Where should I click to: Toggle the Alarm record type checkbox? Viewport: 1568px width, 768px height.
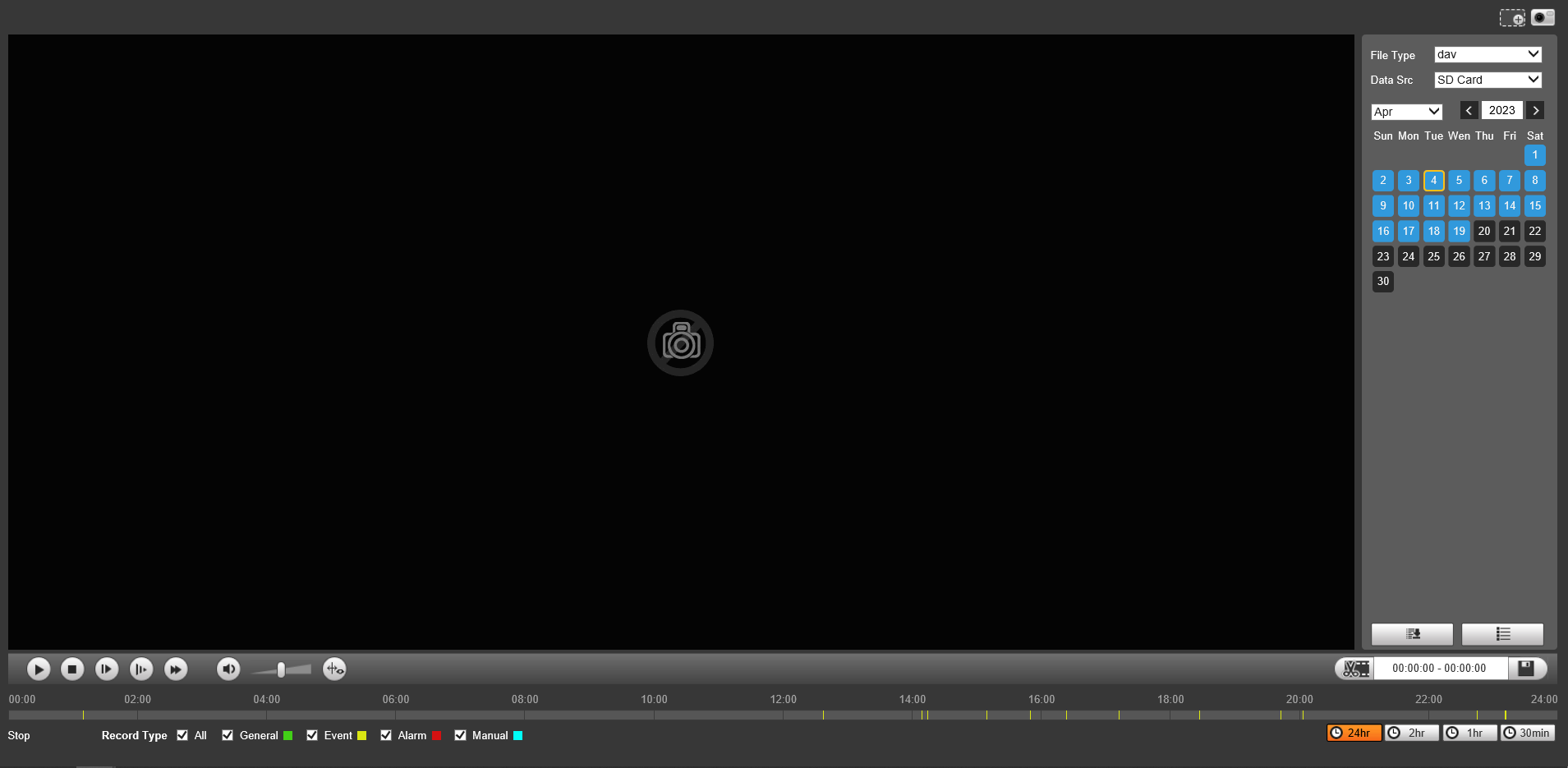pos(386,735)
